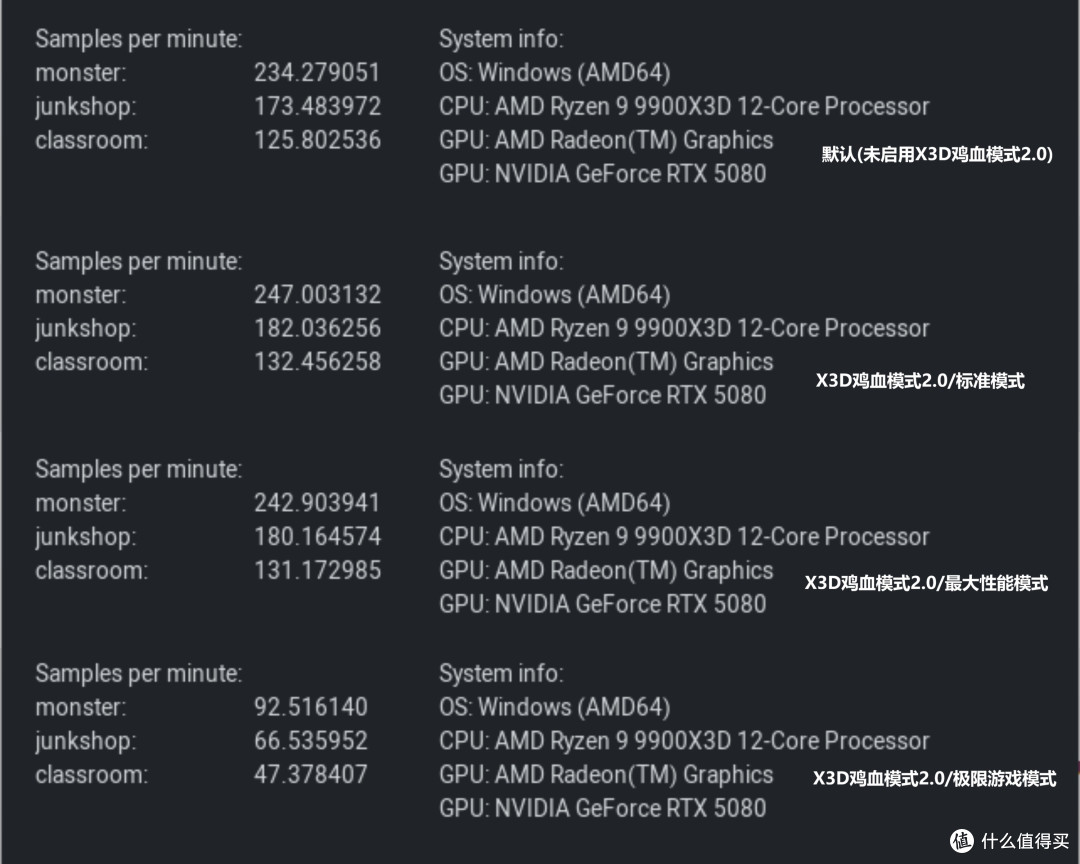Select the monster score 92.516140
The image size is (1080, 864).
click(x=311, y=707)
